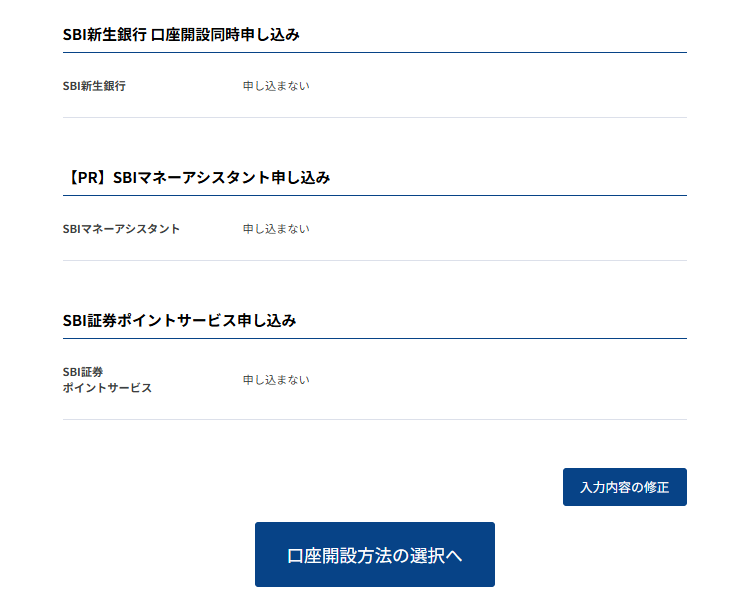Click 申し込まない value beside SBIマネーアシスタント
This screenshot has width=750, height=616.
[276, 229]
